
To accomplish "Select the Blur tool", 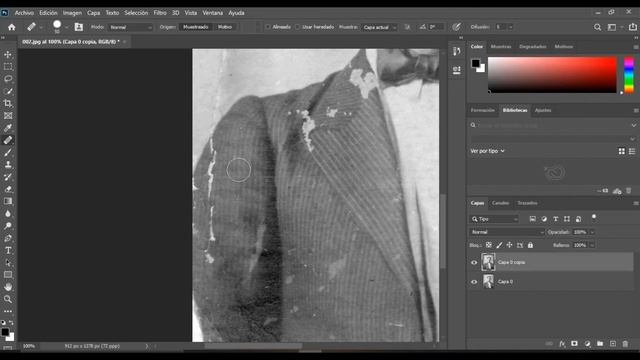I will coord(8,213).
